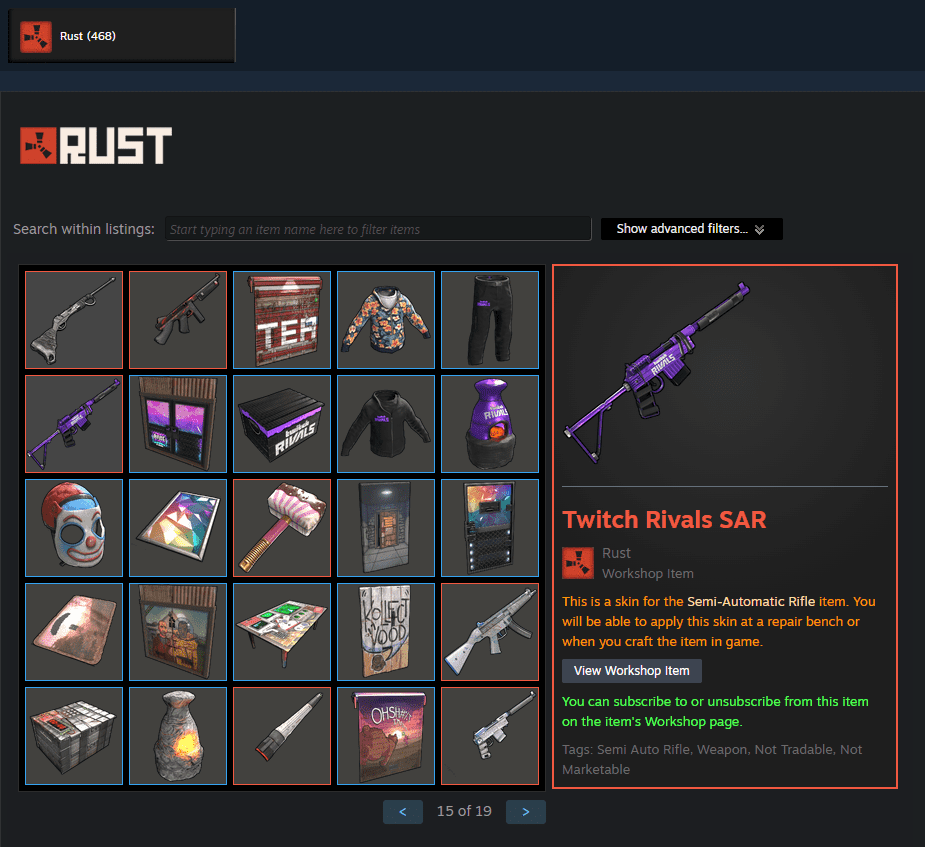This screenshot has height=847, width=925.
Task: Select the pink candy hammer item
Action: coord(282,528)
